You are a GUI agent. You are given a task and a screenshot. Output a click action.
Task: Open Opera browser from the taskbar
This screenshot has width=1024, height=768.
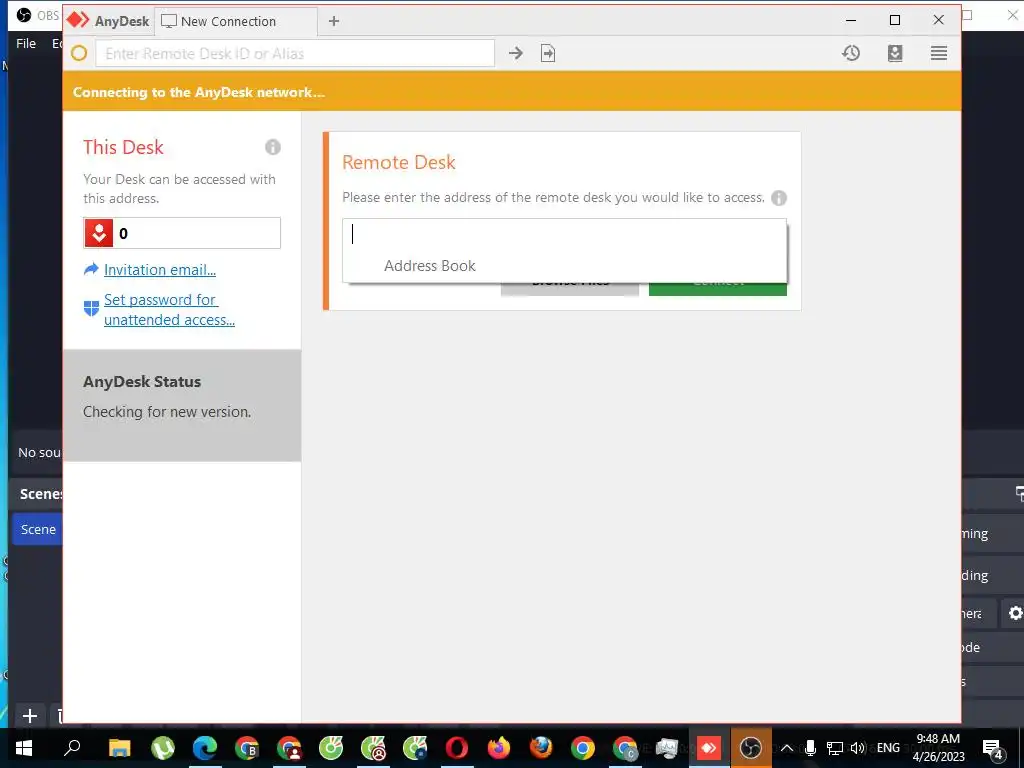coord(456,747)
